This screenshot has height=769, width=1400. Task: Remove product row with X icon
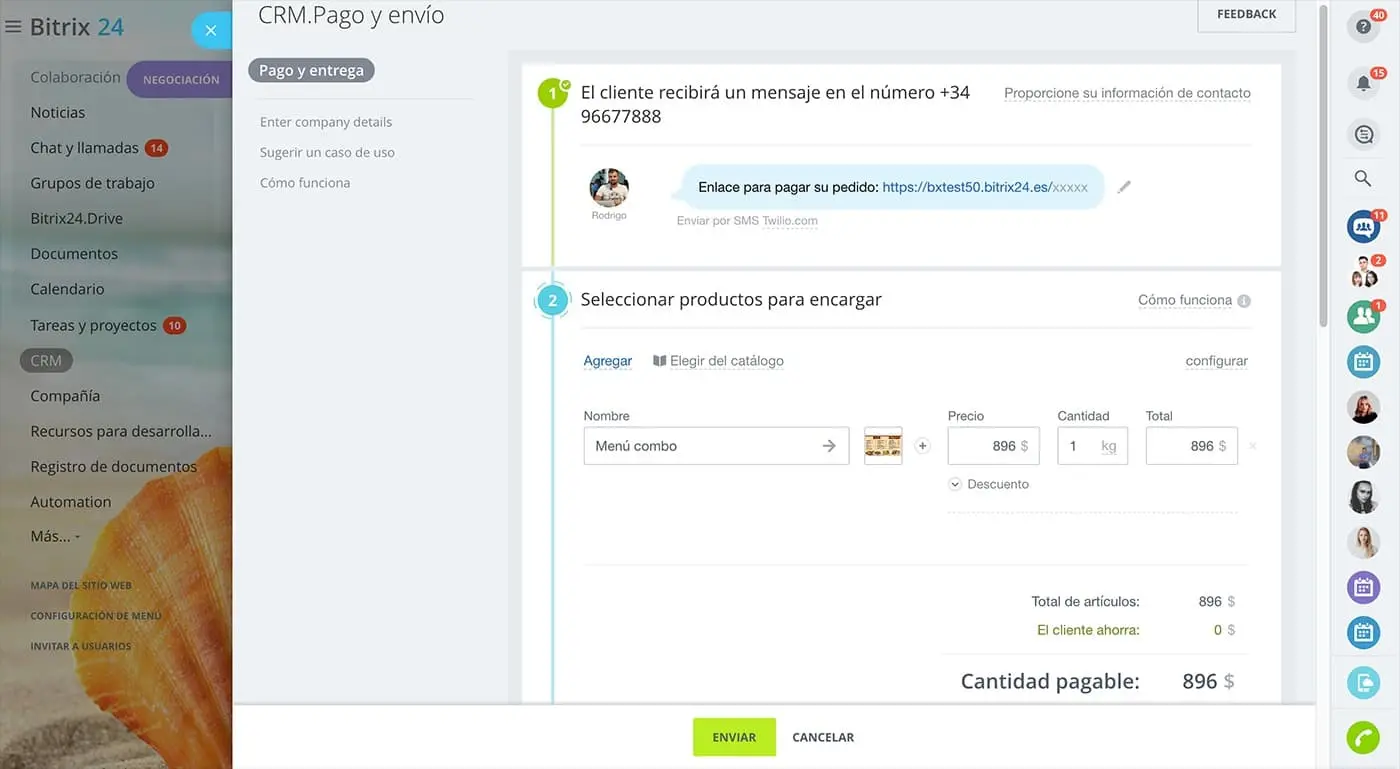[1252, 446]
